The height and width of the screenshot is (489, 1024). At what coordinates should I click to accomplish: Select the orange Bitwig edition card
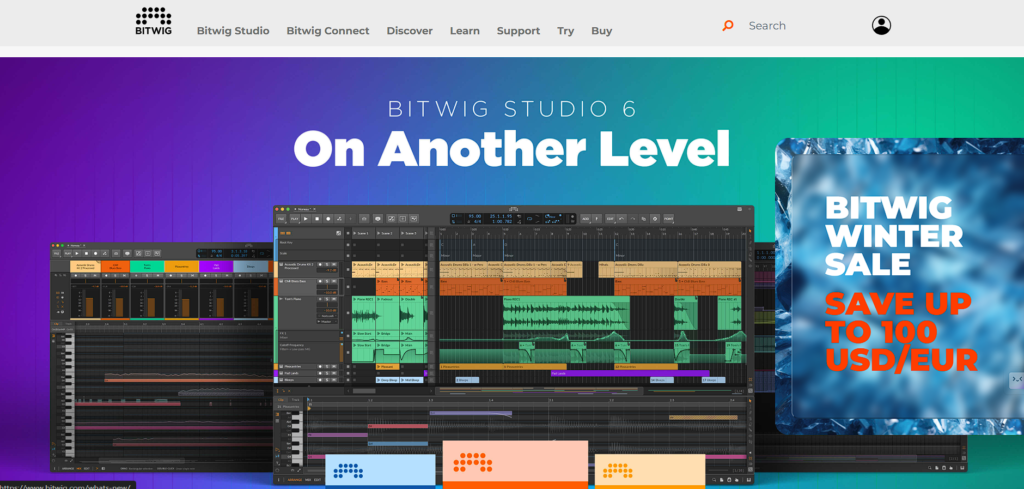515,464
